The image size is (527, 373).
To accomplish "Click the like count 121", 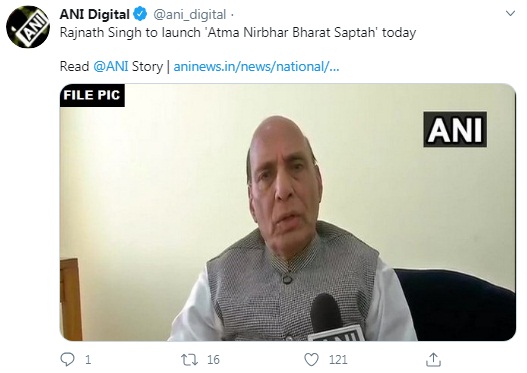I will [x=338, y=360].
